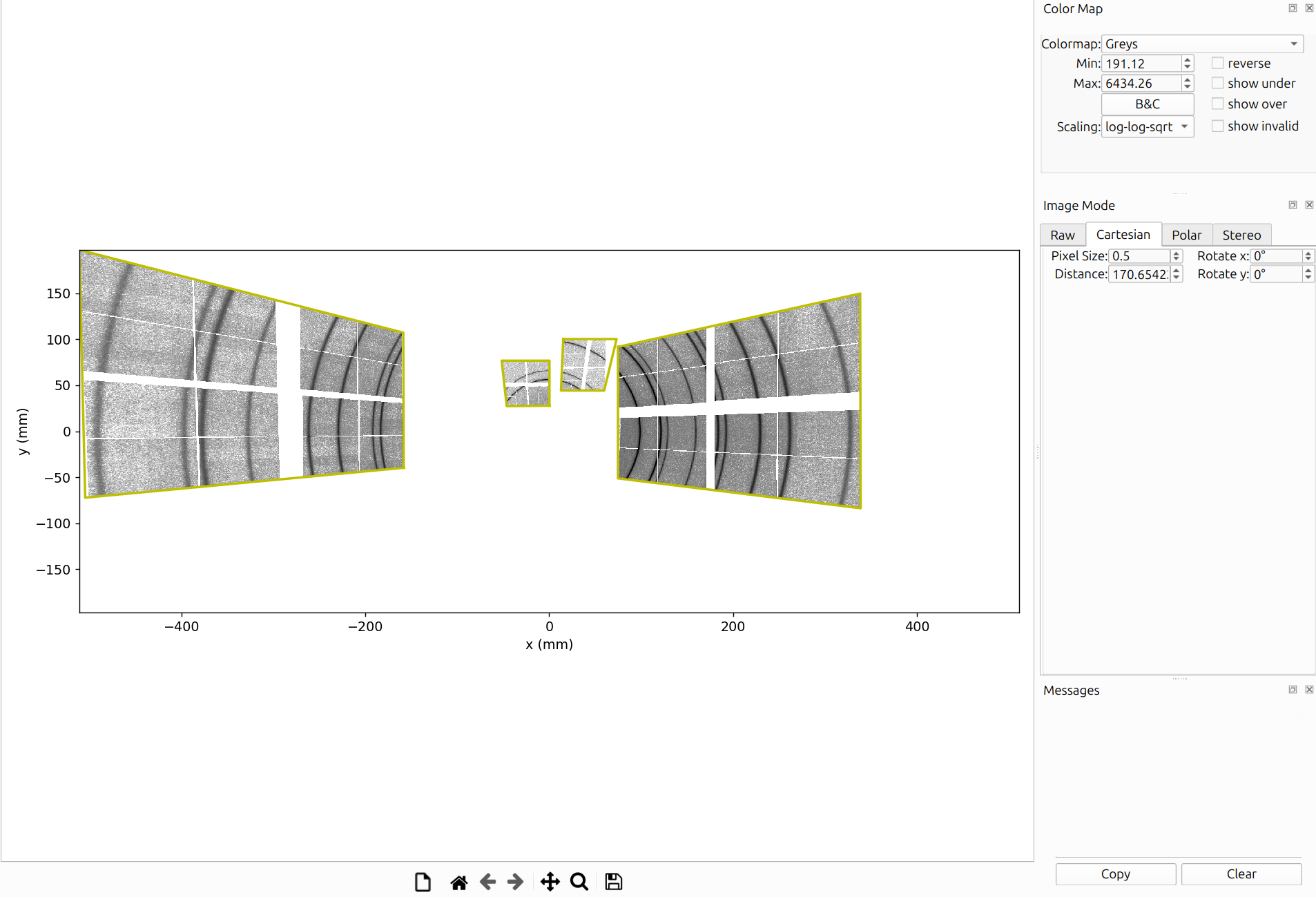This screenshot has width=1316, height=897.
Task: Click the Min value field 191.12
Action: (1141, 64)
